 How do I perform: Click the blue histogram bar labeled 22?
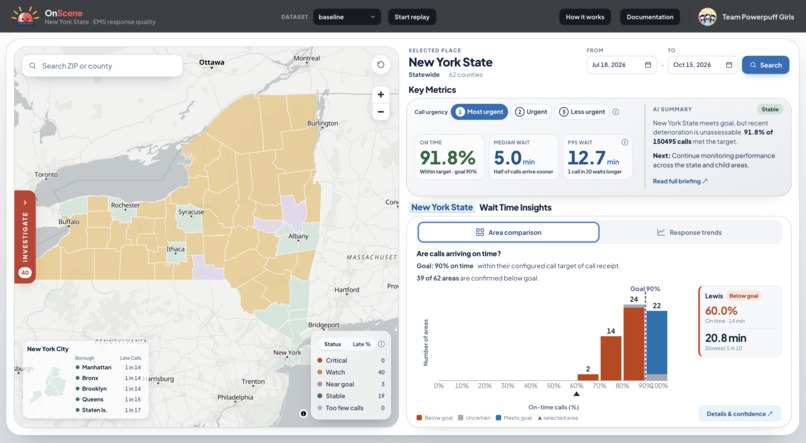tap(656, 342)
